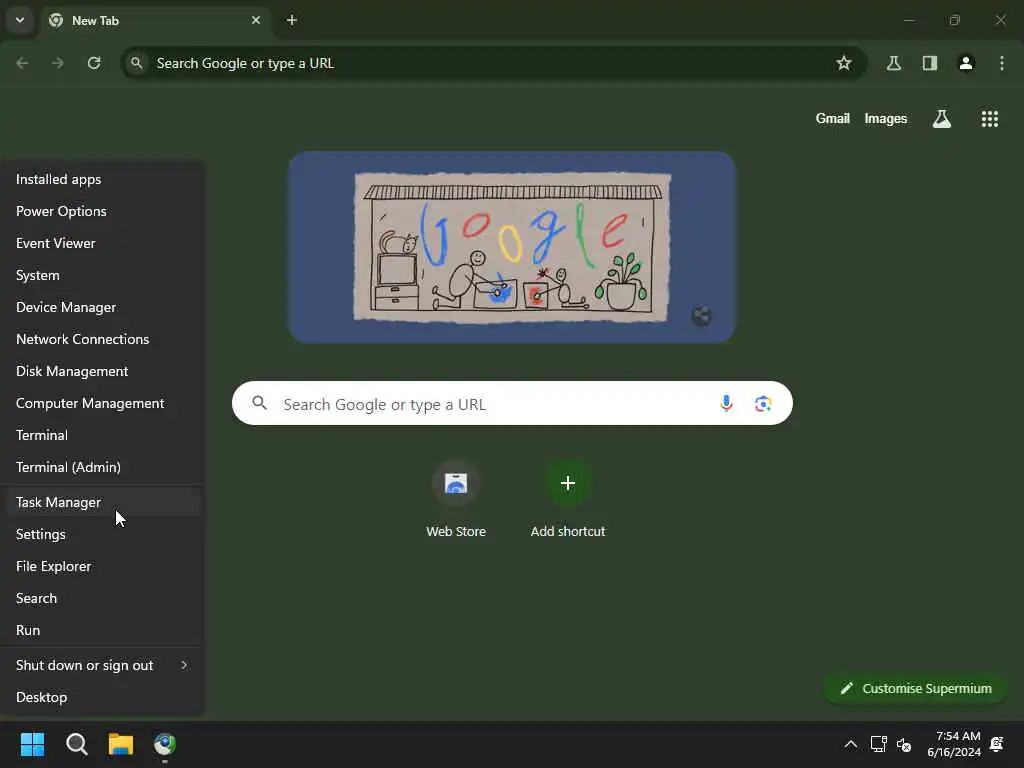Click magnifier icon in address bar
Image resolution: width=1024 pixels, height=768 pixels.
(136, 63)
